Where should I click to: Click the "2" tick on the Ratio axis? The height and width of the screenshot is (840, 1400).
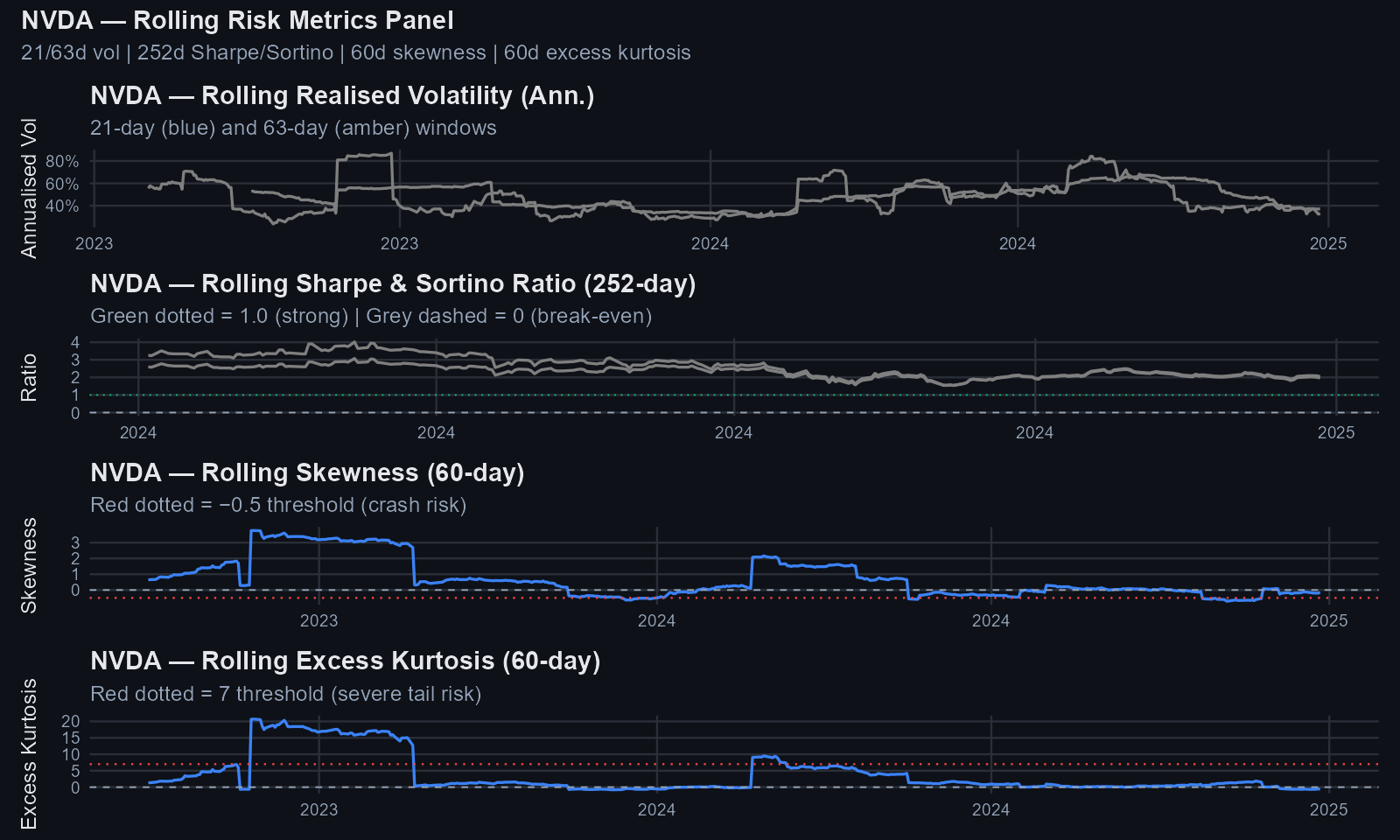[75, 377]
